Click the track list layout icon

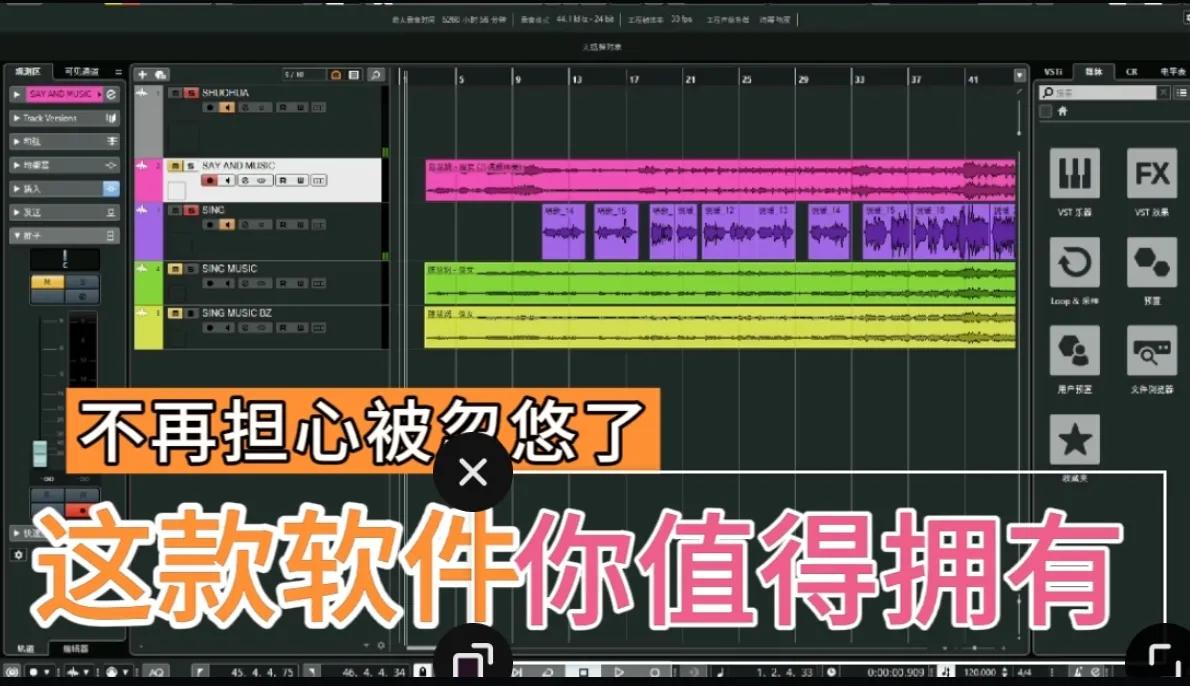coord(354,74)
